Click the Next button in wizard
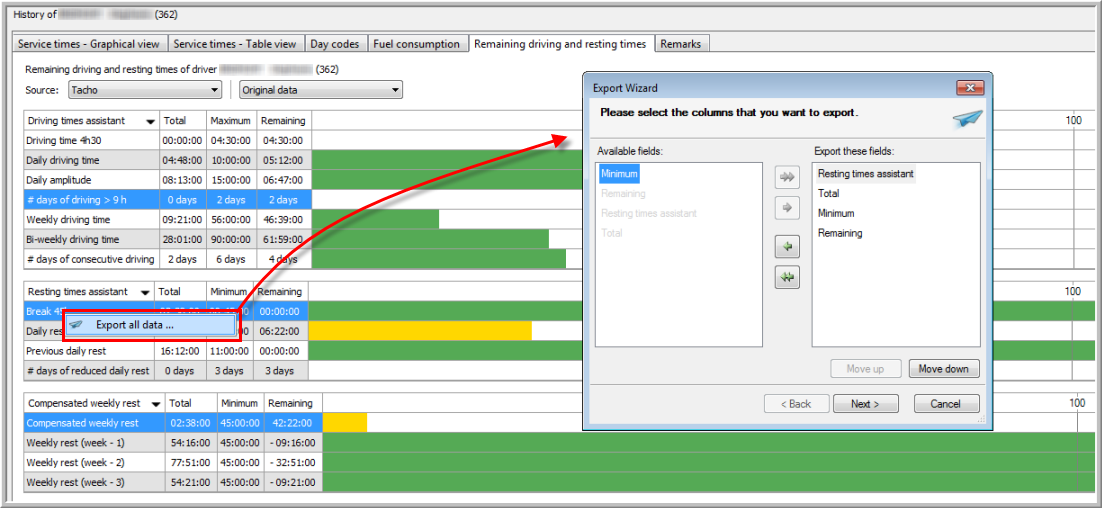 pos(865,404)
